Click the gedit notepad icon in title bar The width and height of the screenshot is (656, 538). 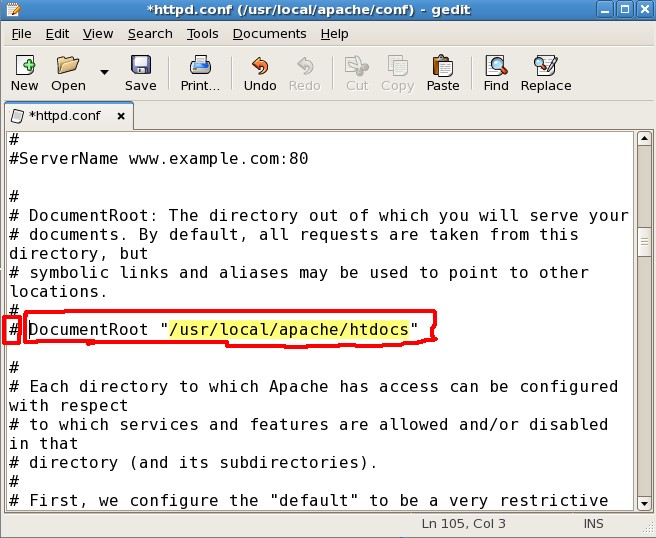tap(13, 9)
